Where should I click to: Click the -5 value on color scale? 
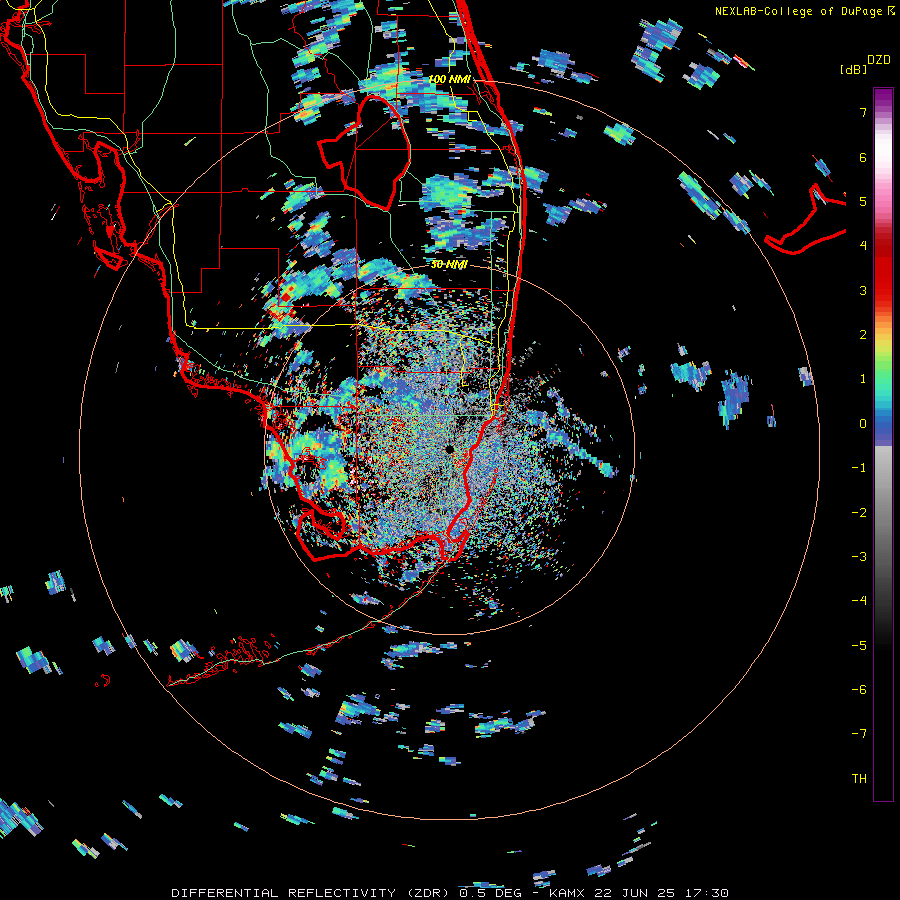tap(859, 645)
